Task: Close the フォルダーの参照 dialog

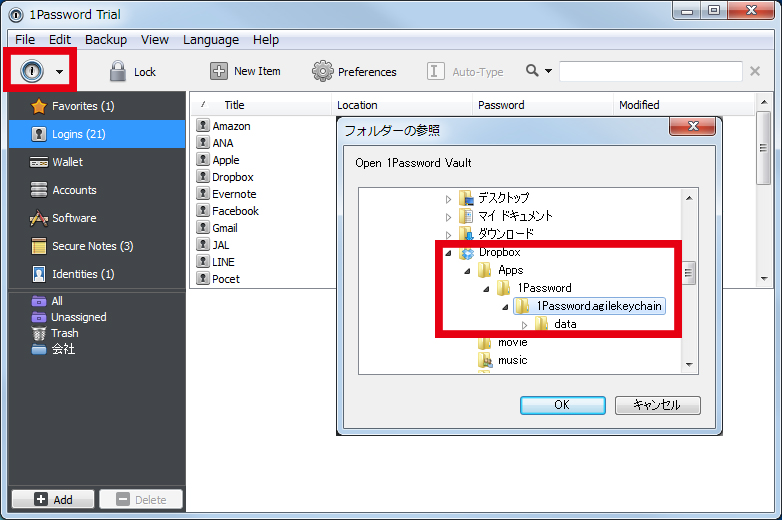Action: [x=693, y=126]
